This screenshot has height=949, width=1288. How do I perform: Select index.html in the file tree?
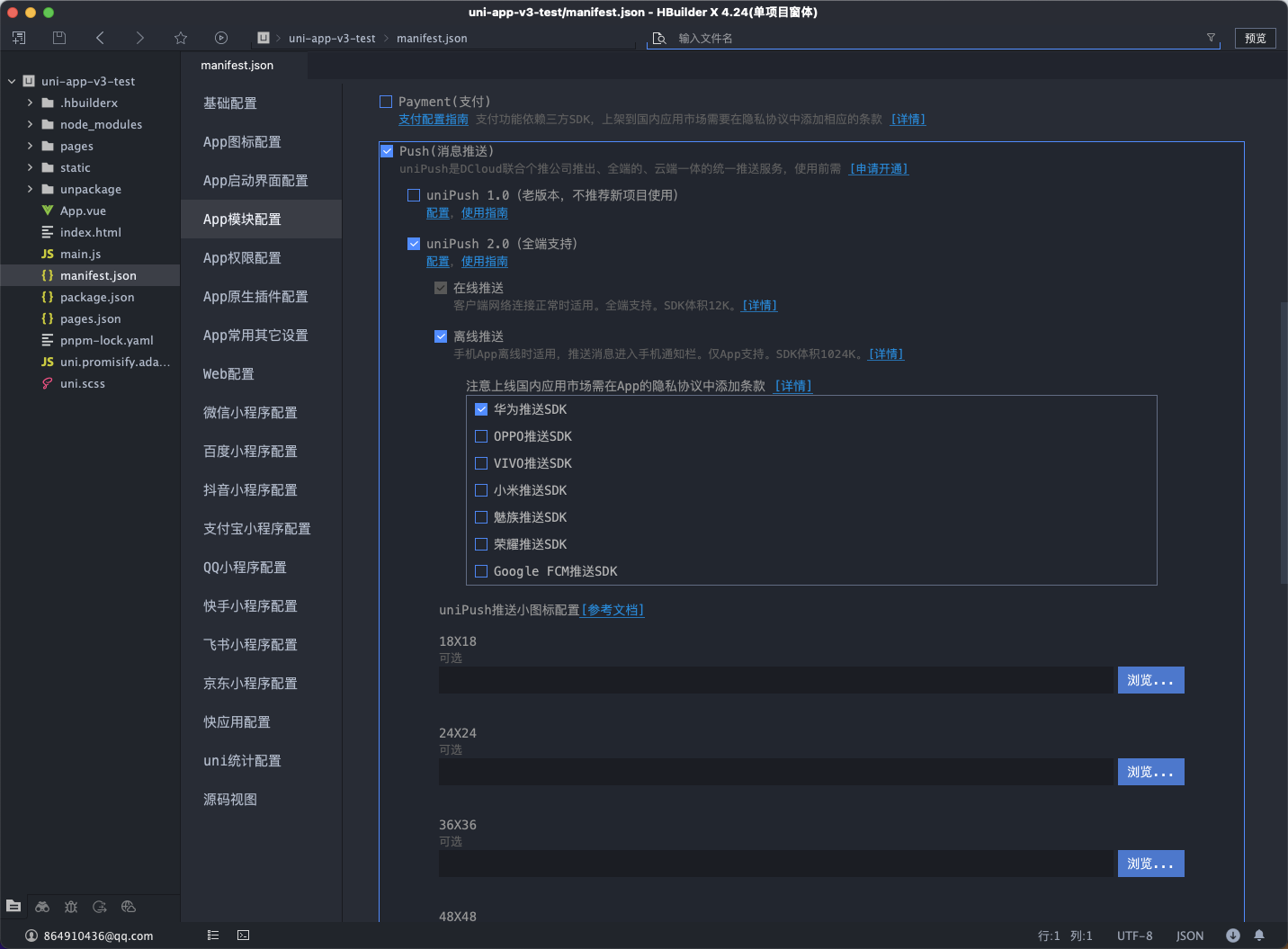(x=90, y=232)
